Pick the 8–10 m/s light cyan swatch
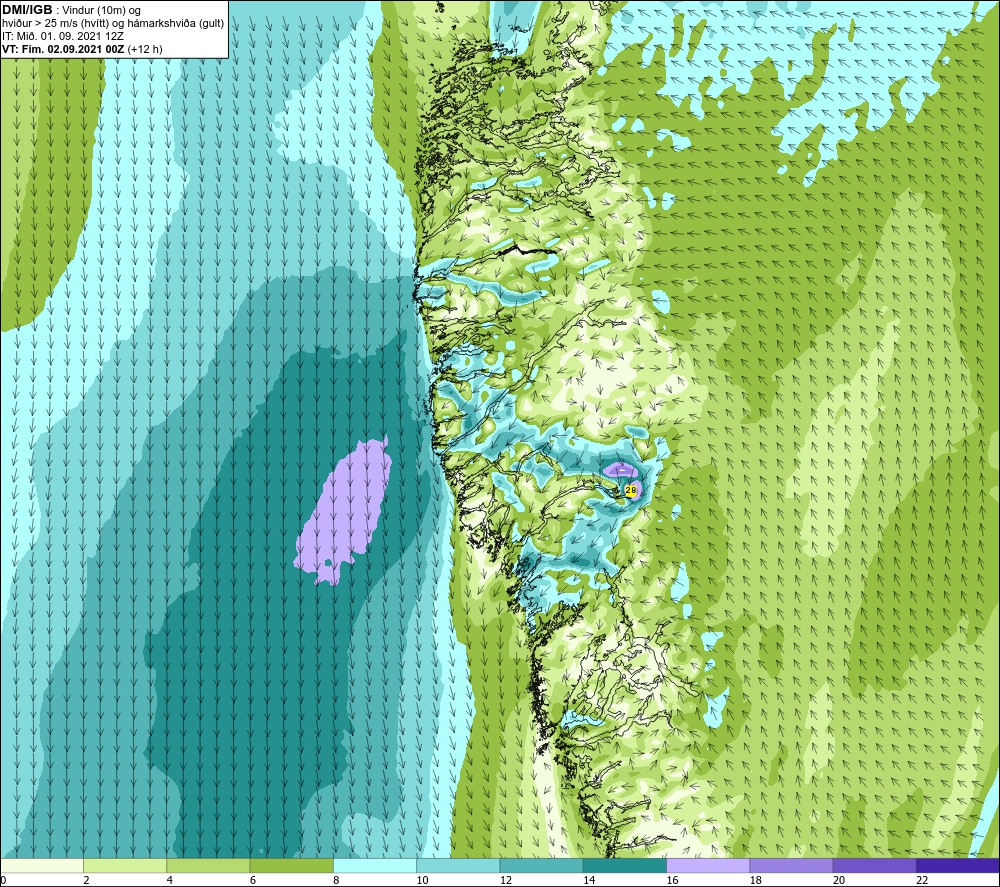The width and height of the screenshot is (1000, 887). (375, 865)
